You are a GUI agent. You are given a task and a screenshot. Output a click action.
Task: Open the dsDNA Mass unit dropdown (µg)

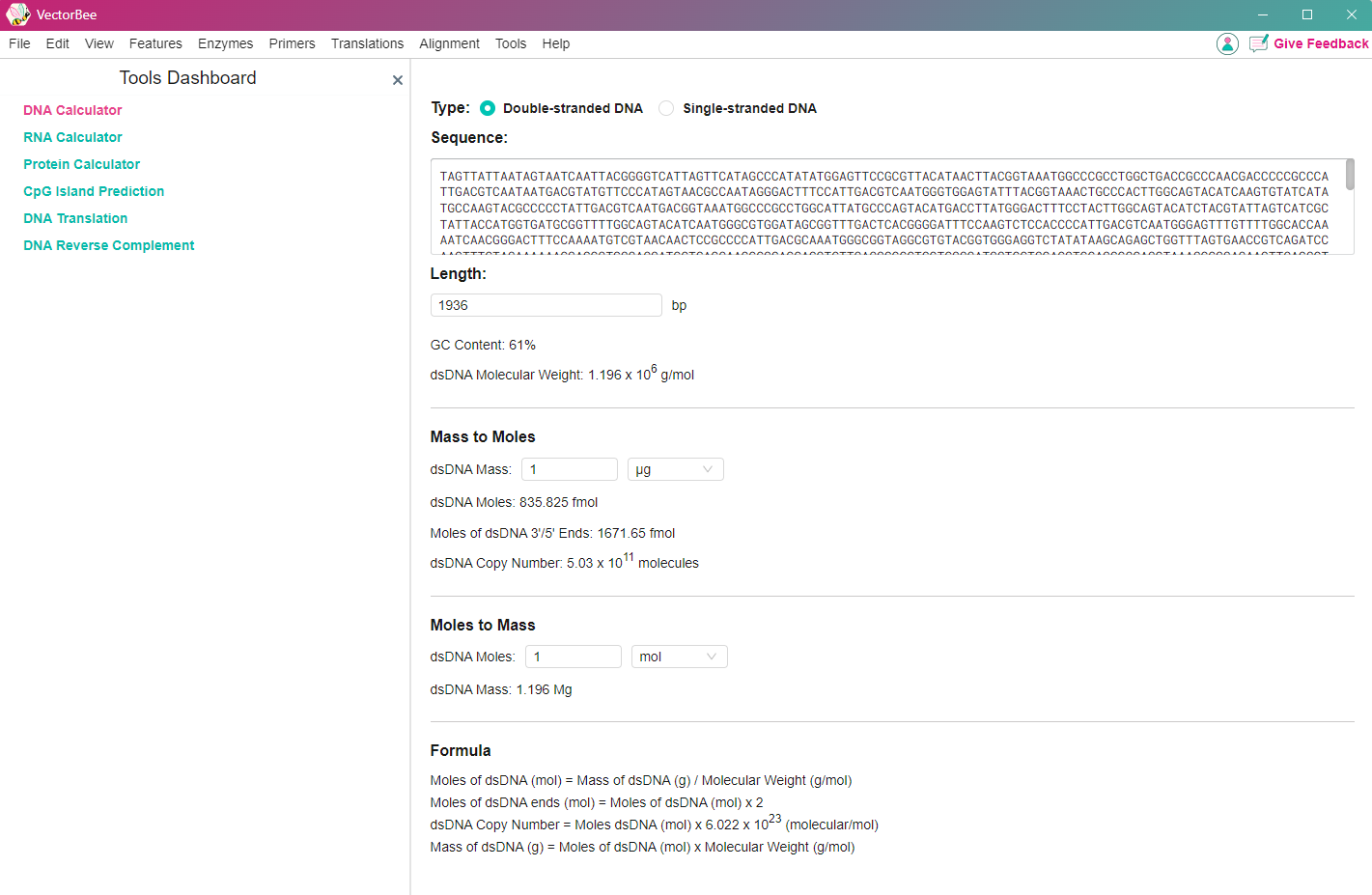pos(675,469)
